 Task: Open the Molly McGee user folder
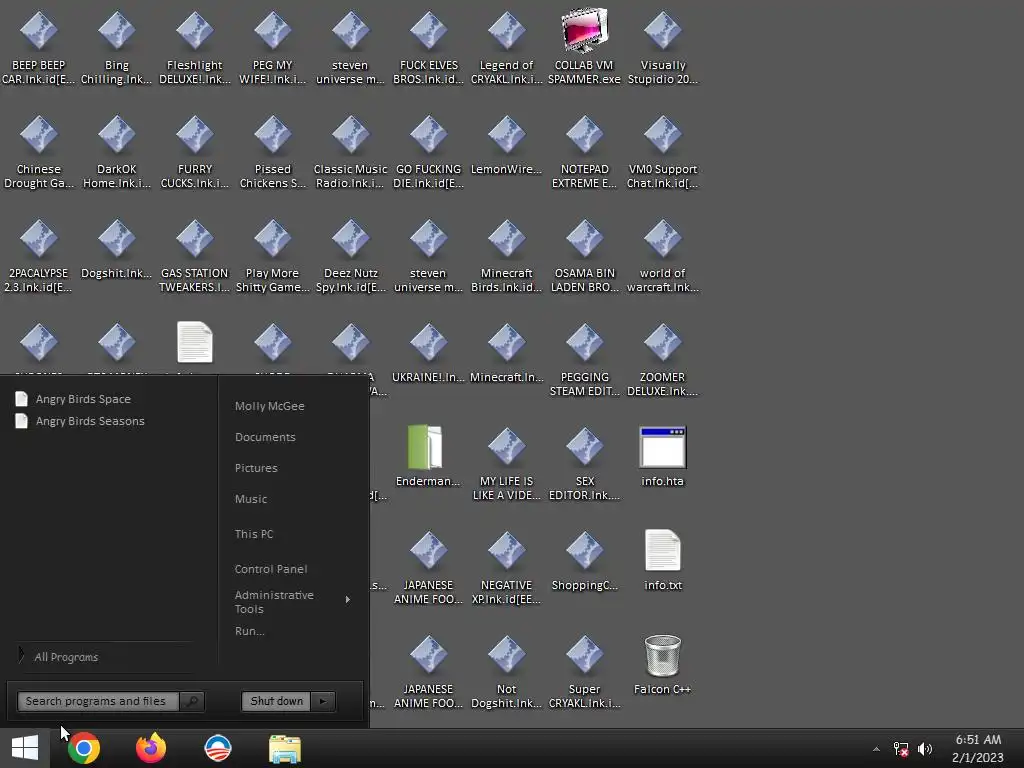[x=270, y=406]
